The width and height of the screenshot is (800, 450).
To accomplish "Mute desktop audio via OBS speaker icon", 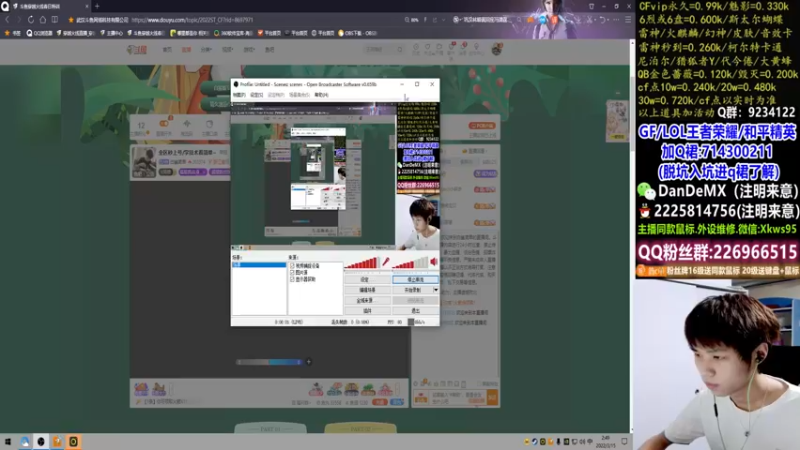I will (x=434, y=262).
